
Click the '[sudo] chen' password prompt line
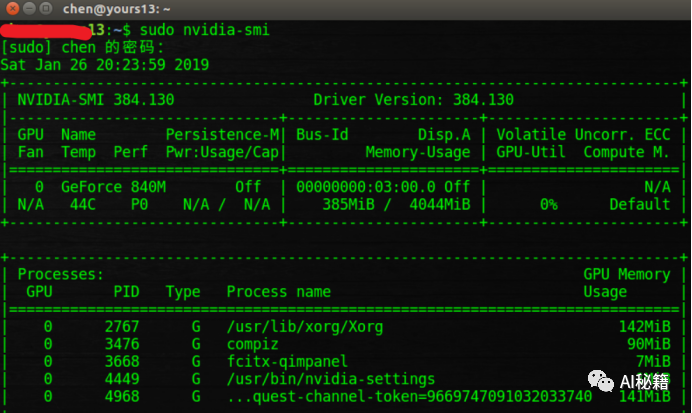click(x=83, y=47)
